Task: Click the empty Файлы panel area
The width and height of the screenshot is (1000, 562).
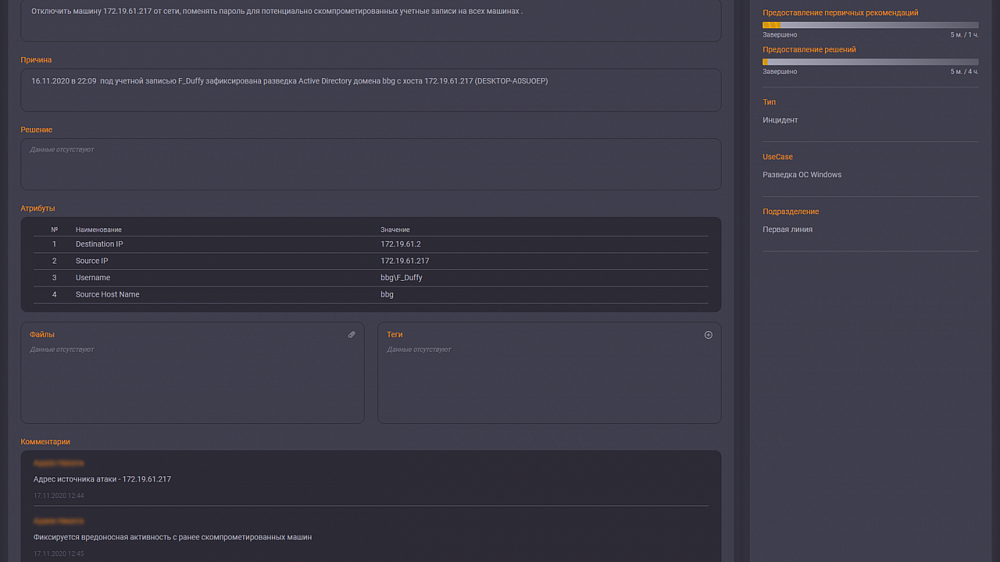Action: pos(192,385)
